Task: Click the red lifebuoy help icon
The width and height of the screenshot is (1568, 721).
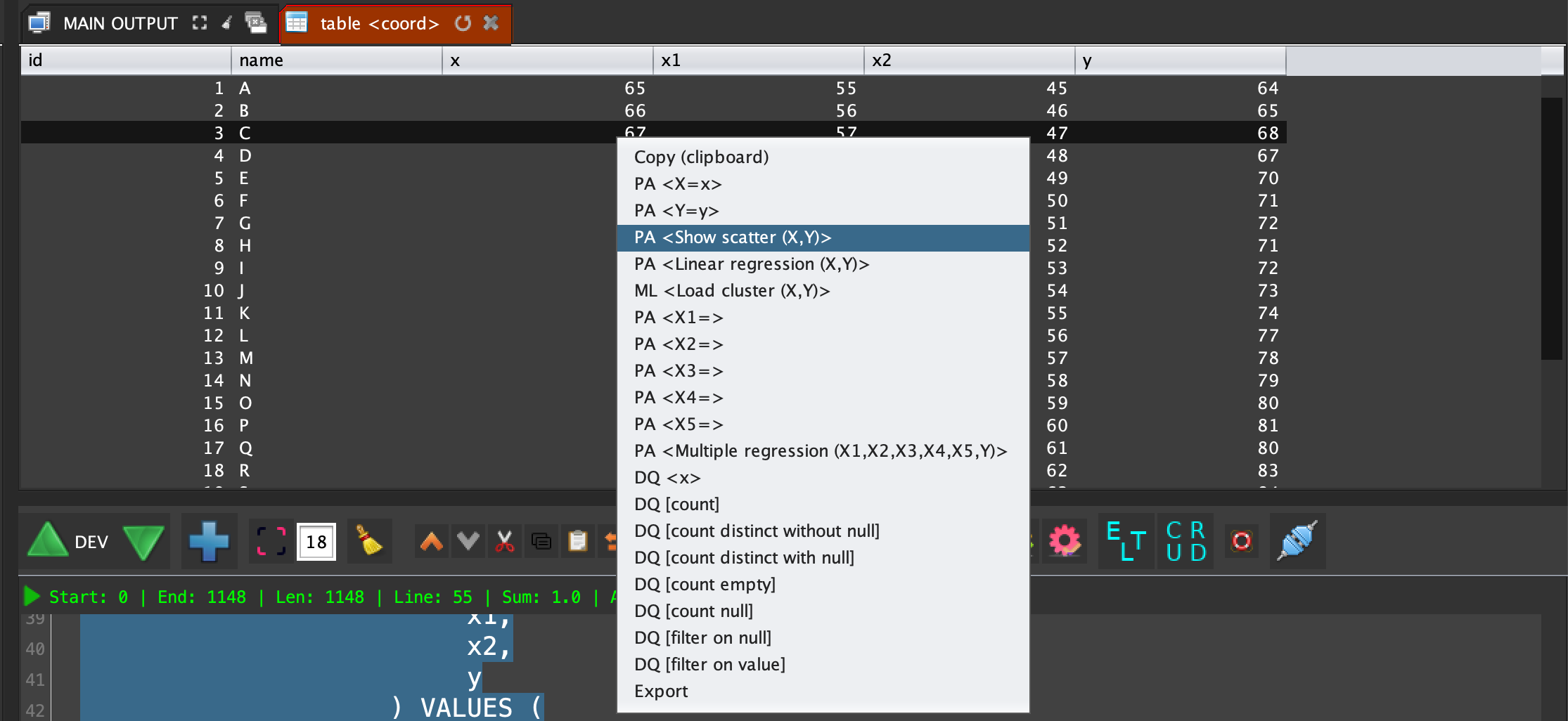Action: pos(1242,541)
